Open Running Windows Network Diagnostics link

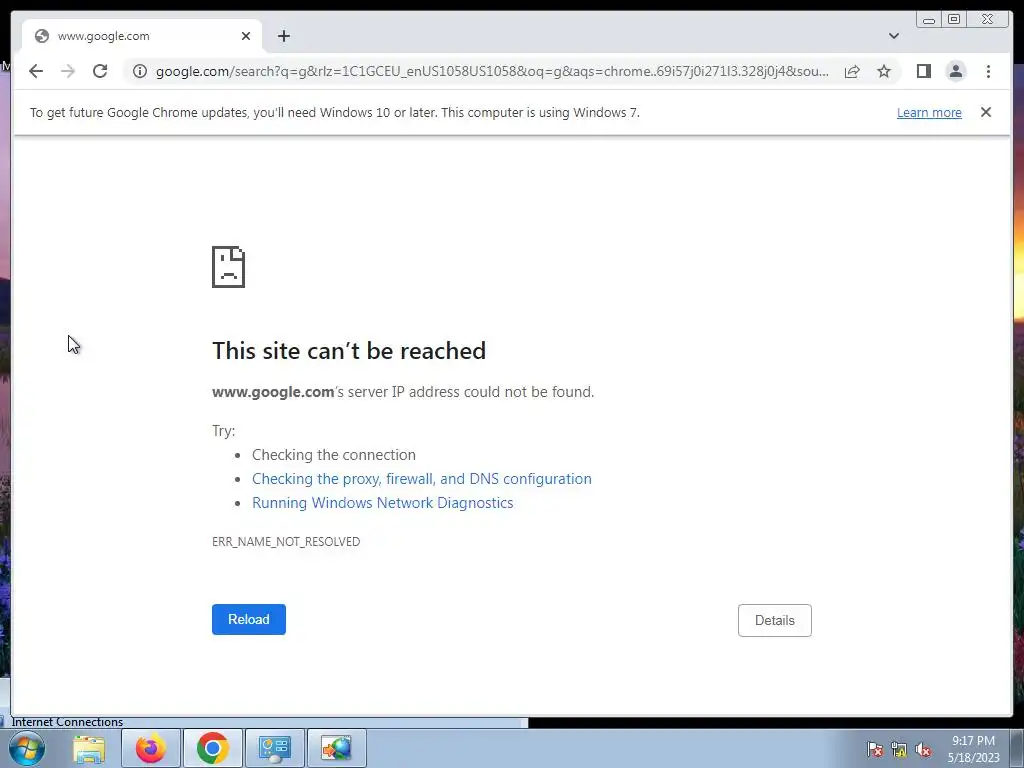383,503
